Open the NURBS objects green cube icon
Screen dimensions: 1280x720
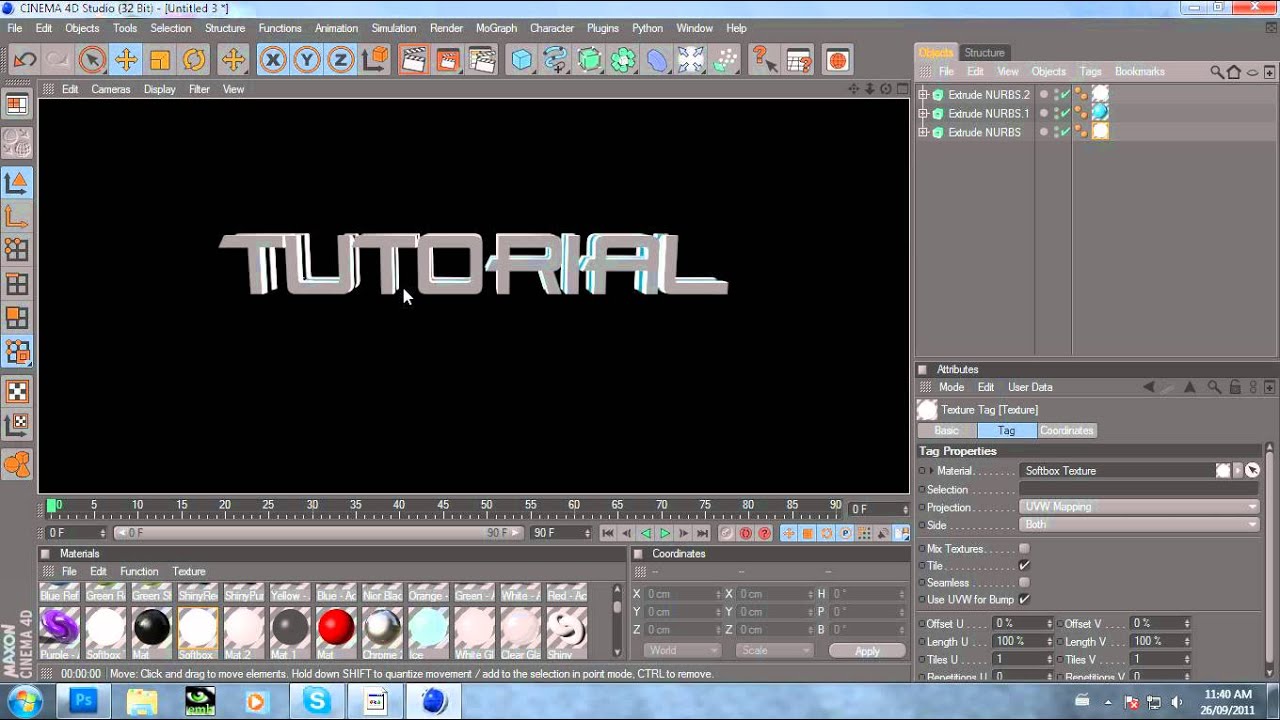589,60
